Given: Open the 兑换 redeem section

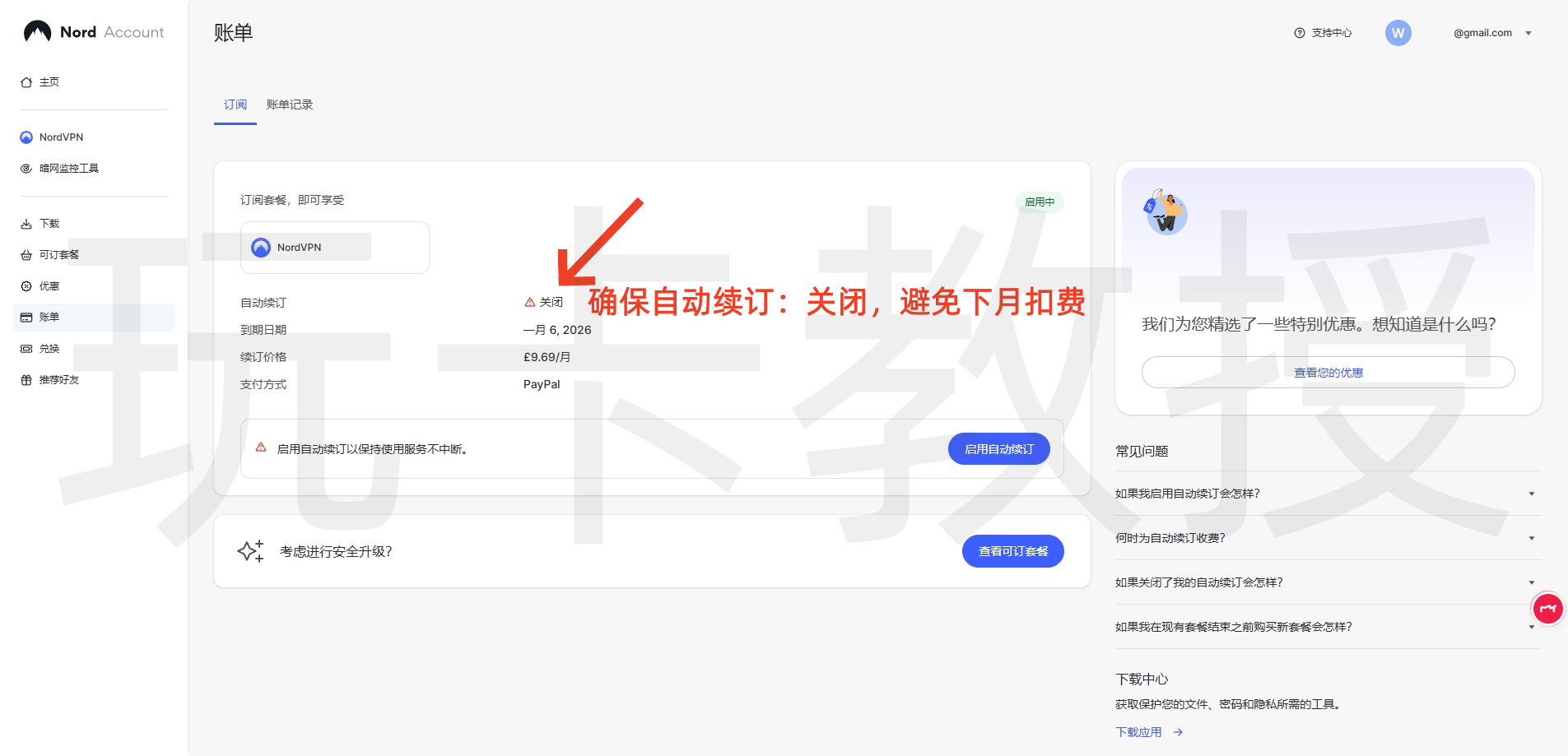Looking at the screenshot, I should [x=49, y=348].
